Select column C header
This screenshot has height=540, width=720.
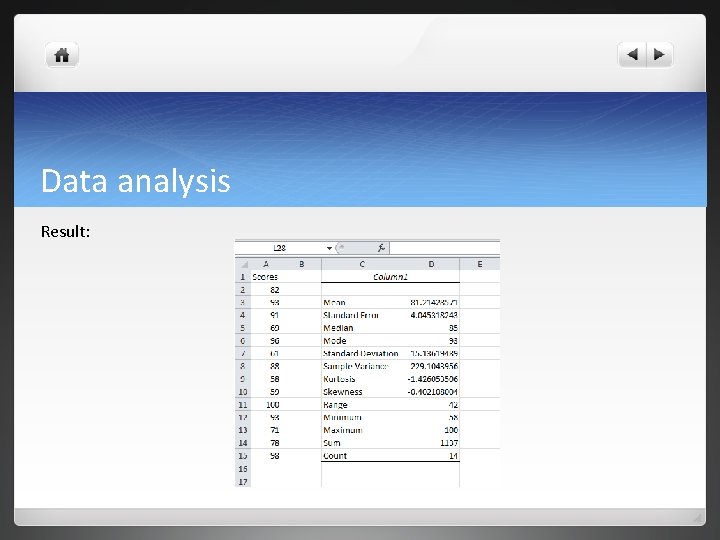362,264
